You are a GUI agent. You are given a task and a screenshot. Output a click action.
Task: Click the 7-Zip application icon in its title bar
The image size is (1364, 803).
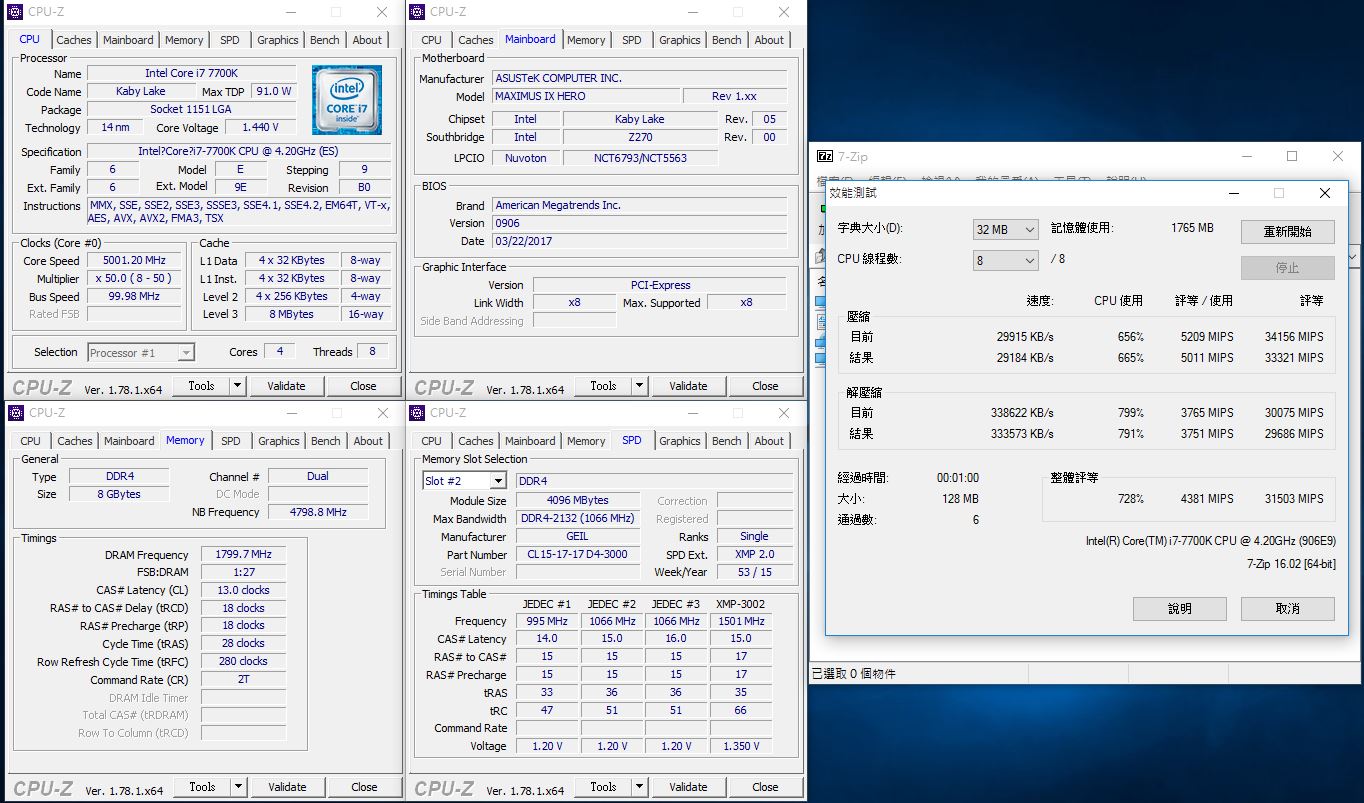click(825, 156)
